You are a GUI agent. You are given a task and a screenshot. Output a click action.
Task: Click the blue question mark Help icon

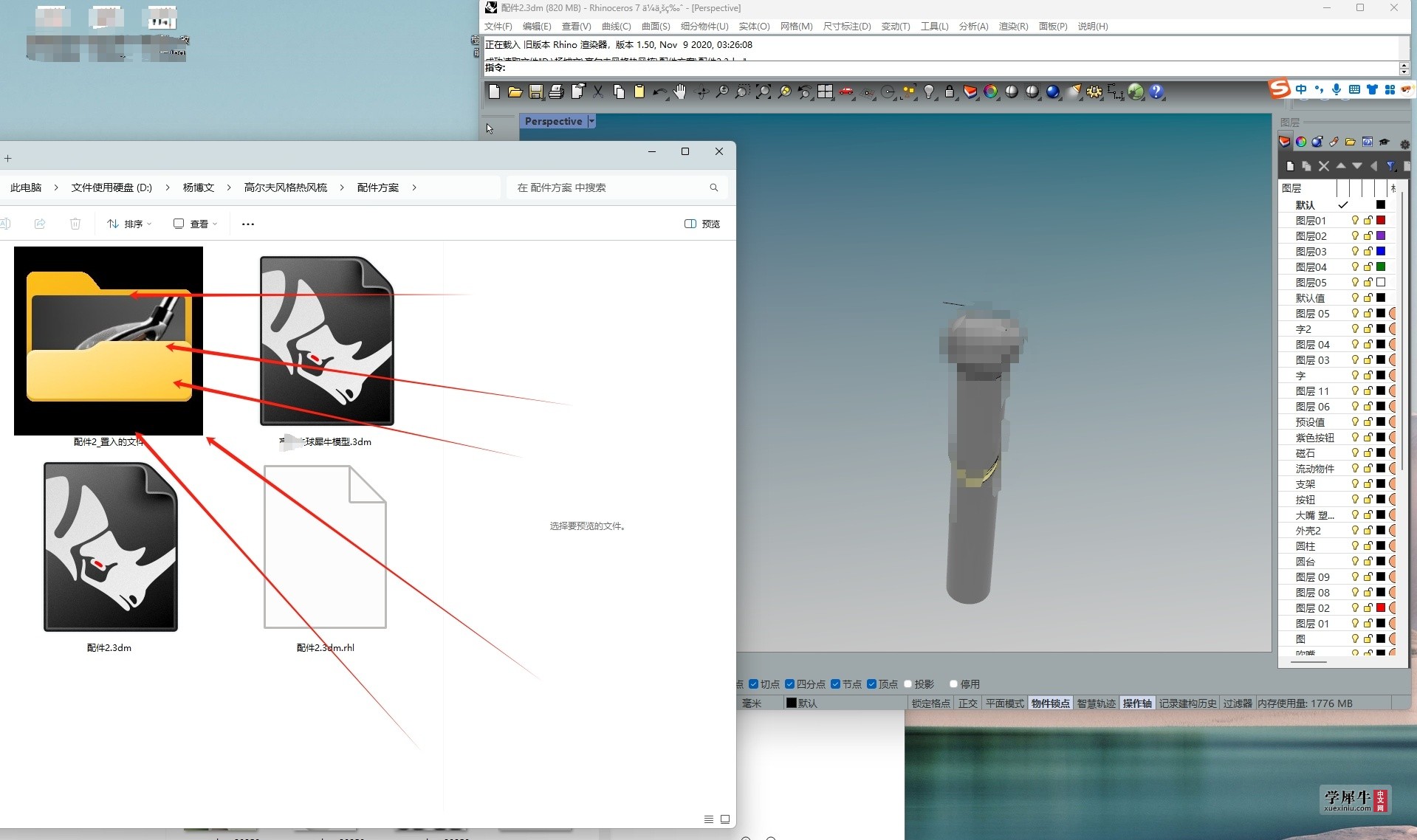pos(1156,92)
